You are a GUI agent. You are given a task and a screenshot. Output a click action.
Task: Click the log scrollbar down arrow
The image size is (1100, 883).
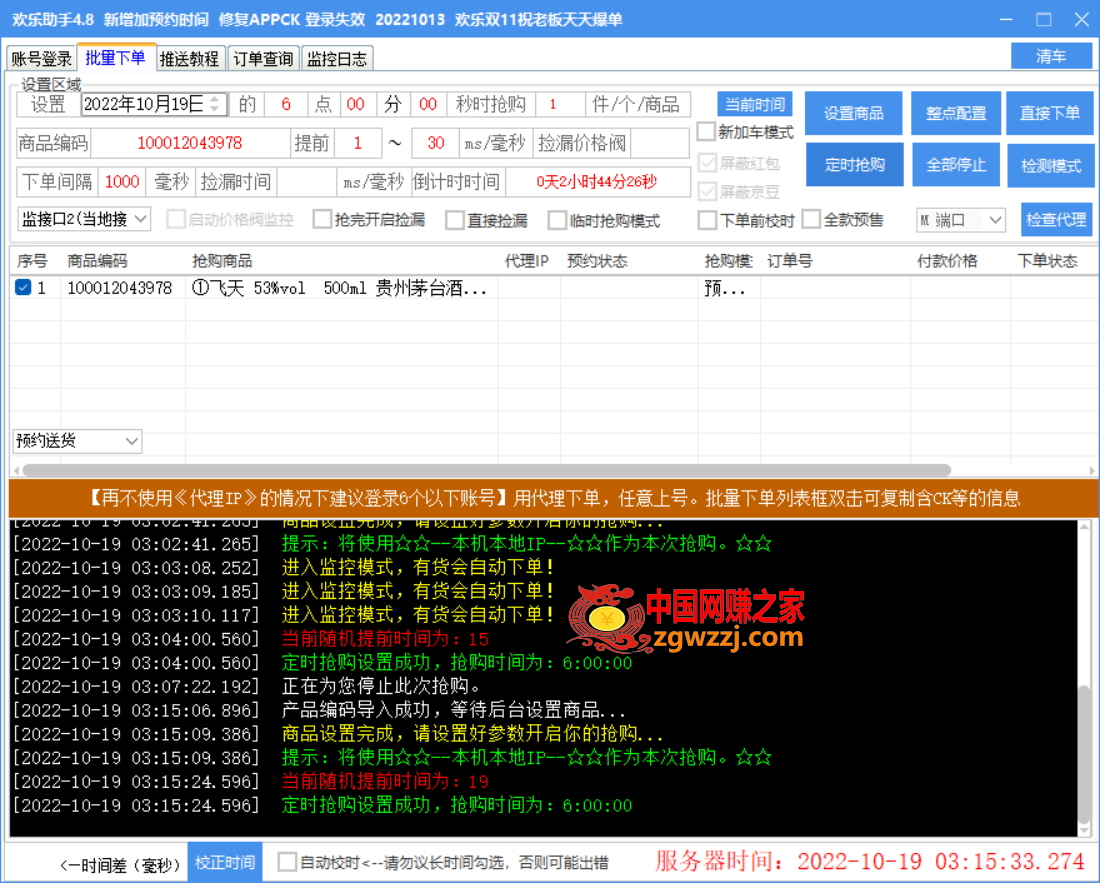(1085, 830)
